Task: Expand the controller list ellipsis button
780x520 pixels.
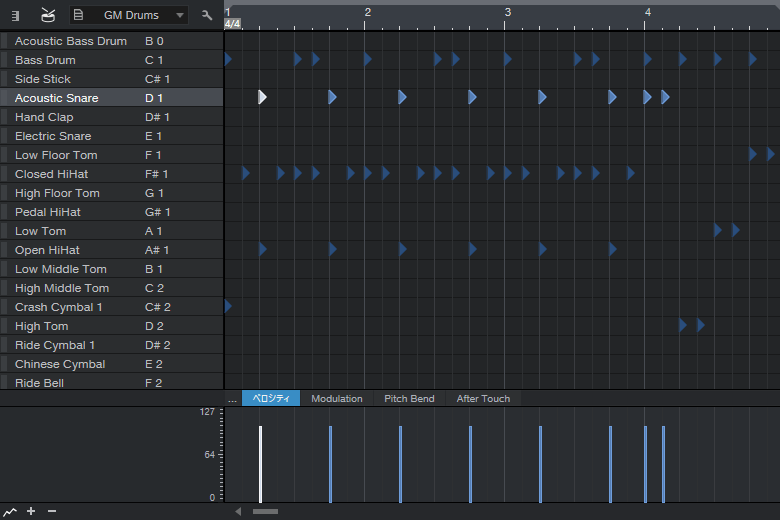Action: coord(232,399)
